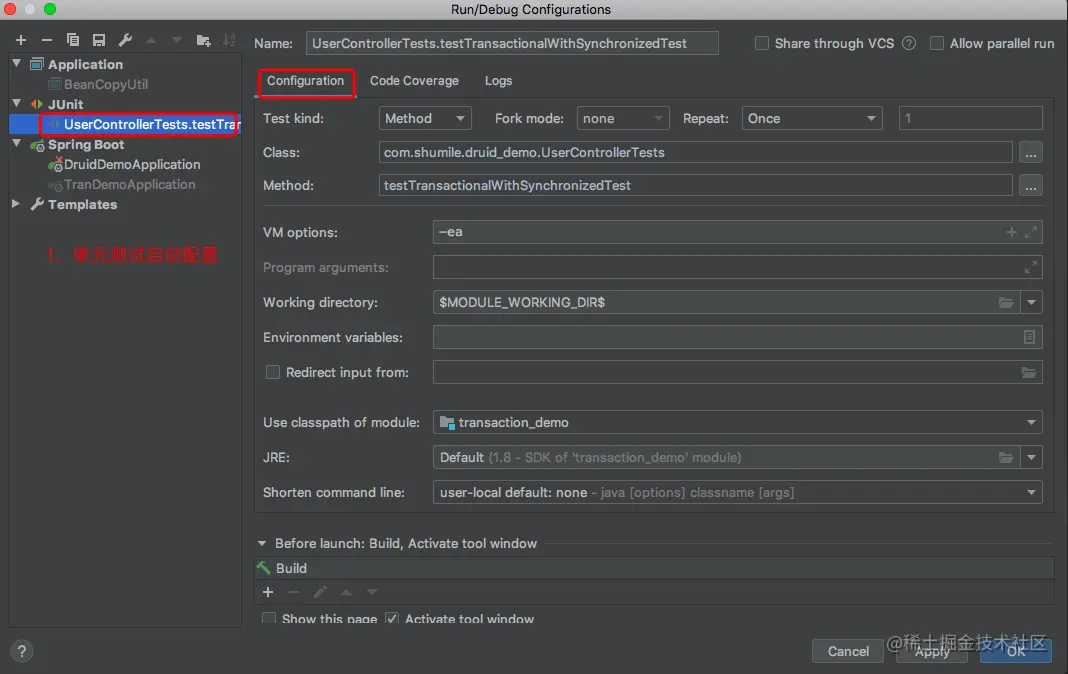Open Shorten command line dropdown
This screenshot has height=674, width=1068.
[x=738, y=492]
